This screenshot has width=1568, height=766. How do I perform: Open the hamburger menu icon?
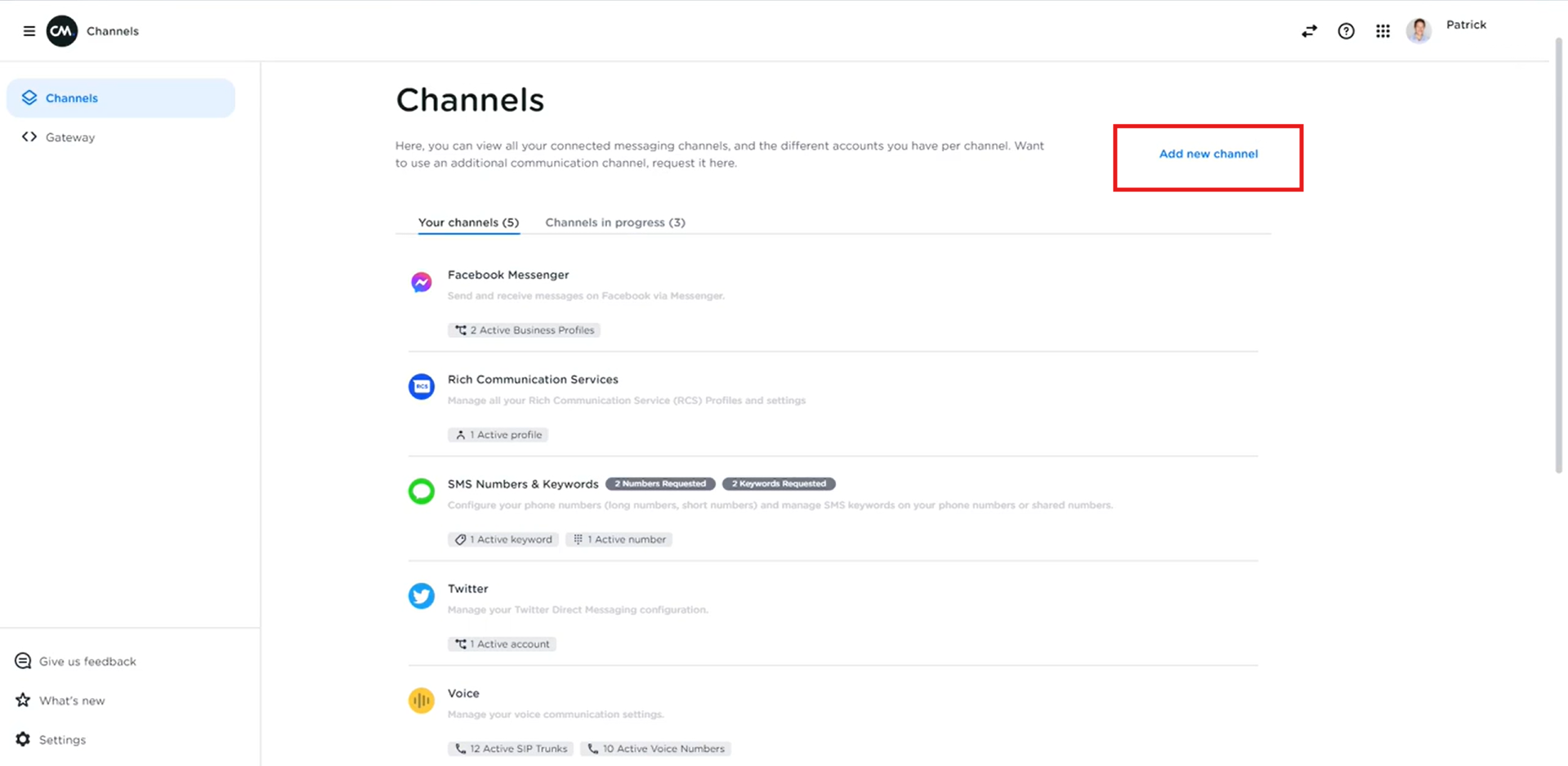29,31
